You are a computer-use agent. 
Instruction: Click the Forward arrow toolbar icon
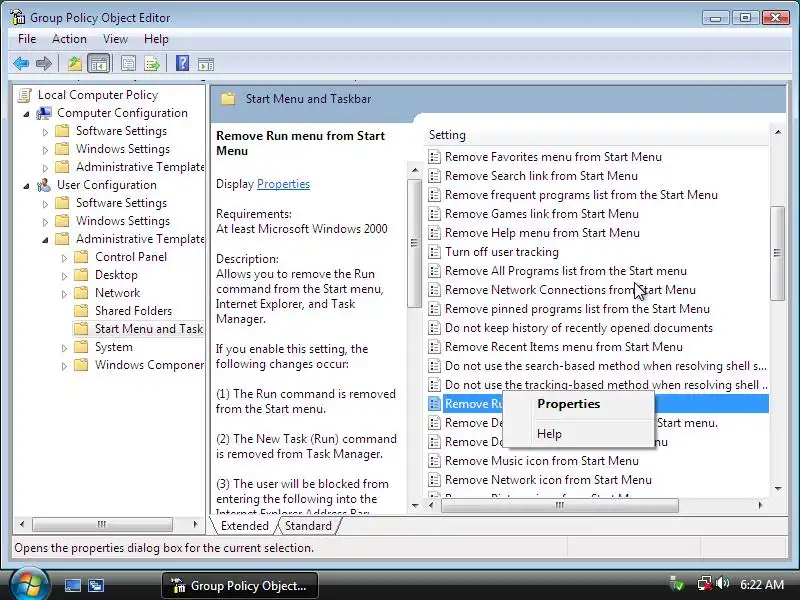point(44,64)
